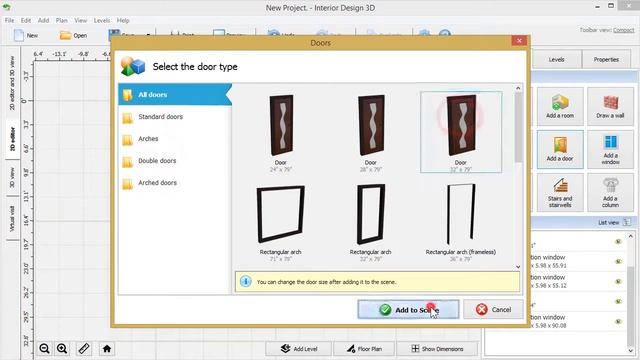The height and width of the screenshot is (360, 640).
Task: Click the Add a window tool
Action: pos(610,149)
